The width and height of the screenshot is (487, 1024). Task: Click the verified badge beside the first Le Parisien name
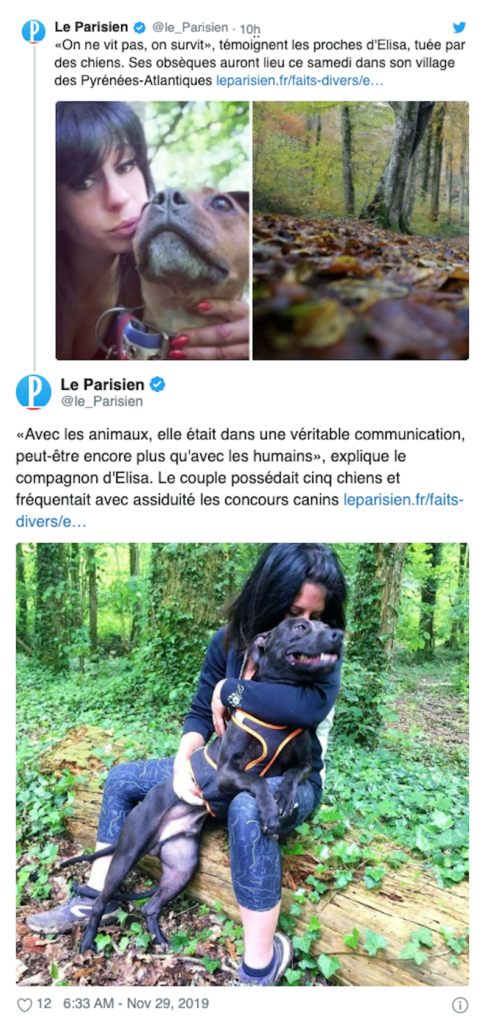point(139,27)
